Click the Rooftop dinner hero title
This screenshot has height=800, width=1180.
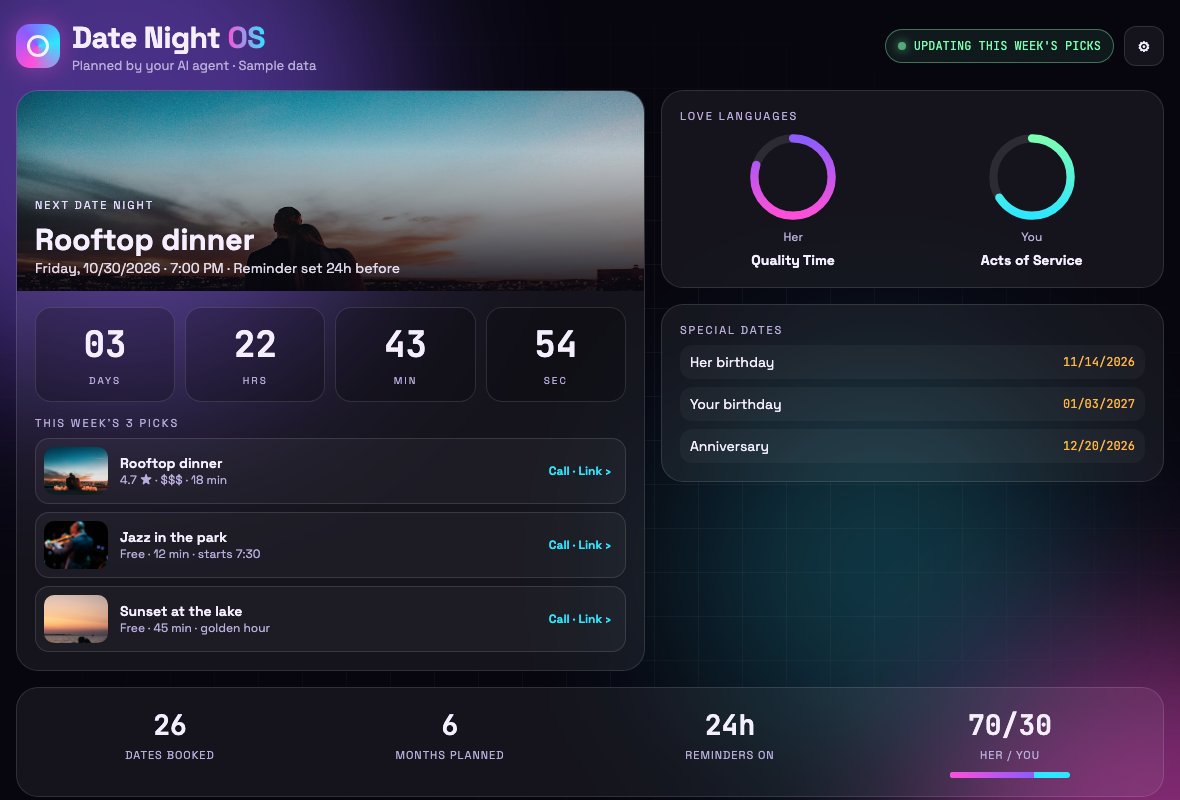pyautogui.click(x=144, y=240)
